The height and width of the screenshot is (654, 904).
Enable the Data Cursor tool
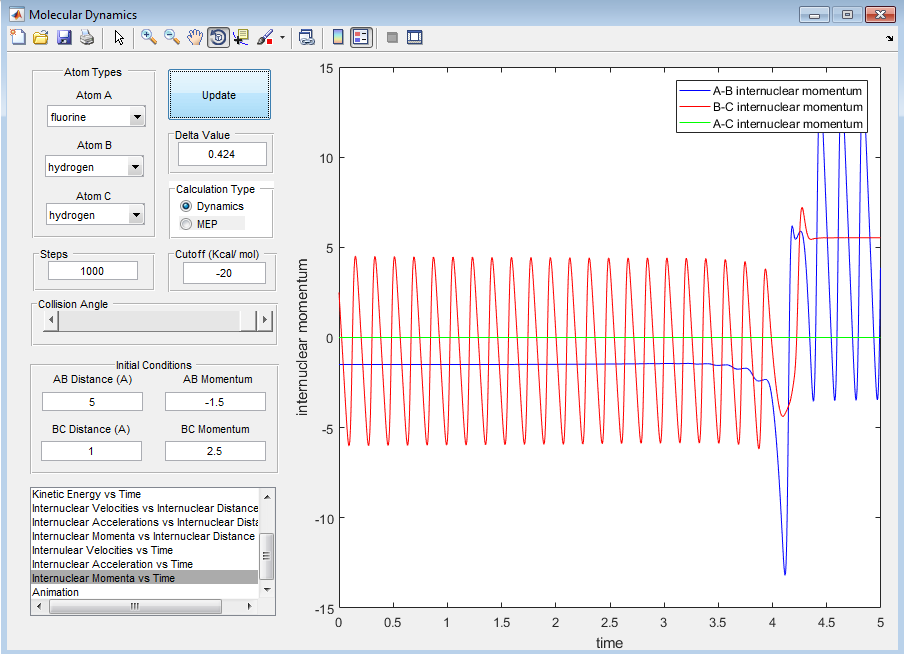point(241,38)
